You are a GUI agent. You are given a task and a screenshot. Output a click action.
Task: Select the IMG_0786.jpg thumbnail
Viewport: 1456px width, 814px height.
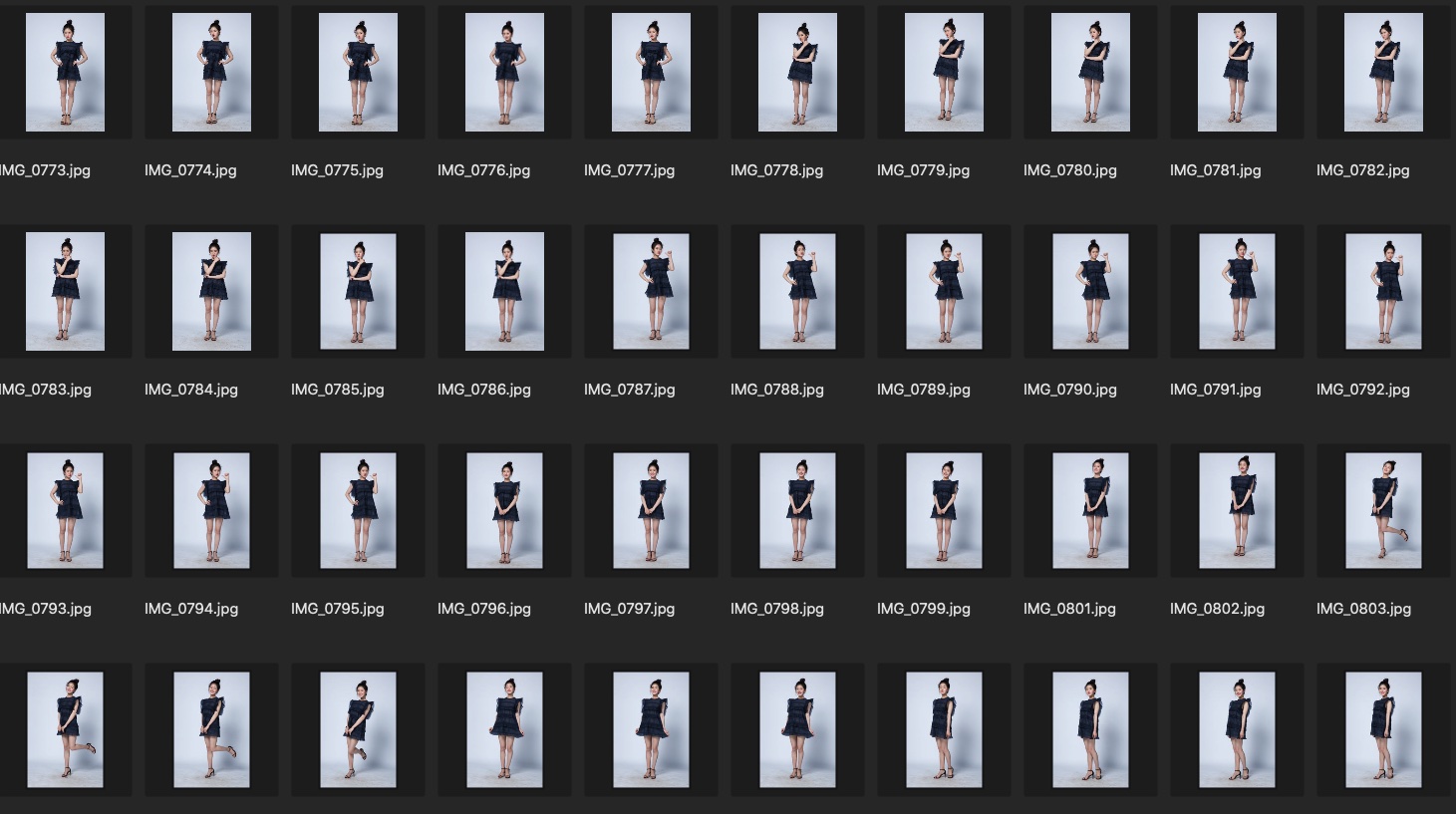point(504,291)
